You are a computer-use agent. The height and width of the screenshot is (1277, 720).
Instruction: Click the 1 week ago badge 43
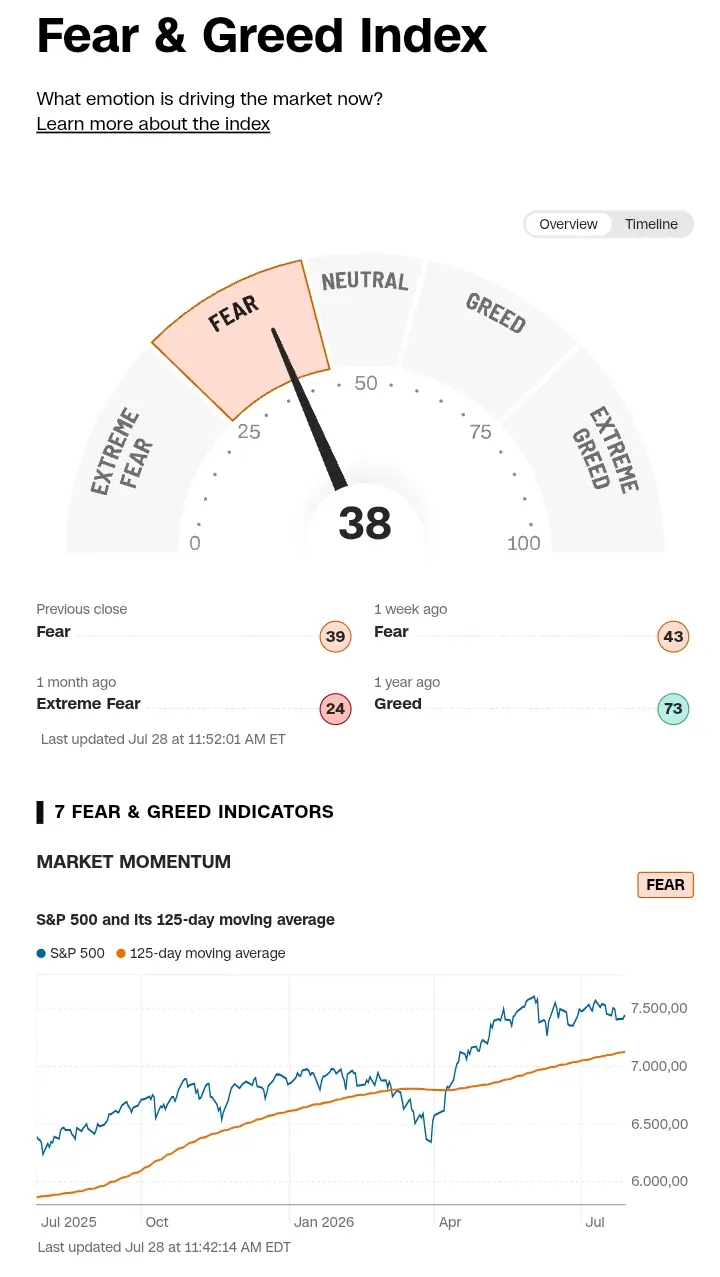(x=673, y=637)
